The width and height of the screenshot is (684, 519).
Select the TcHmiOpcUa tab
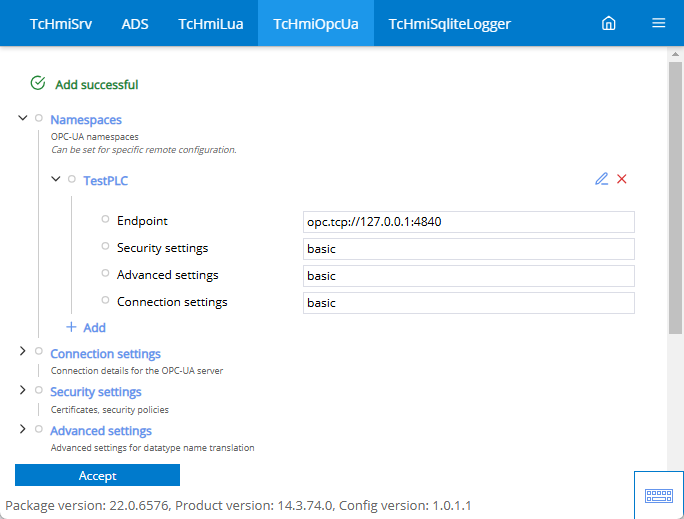[x=316, y=24]
